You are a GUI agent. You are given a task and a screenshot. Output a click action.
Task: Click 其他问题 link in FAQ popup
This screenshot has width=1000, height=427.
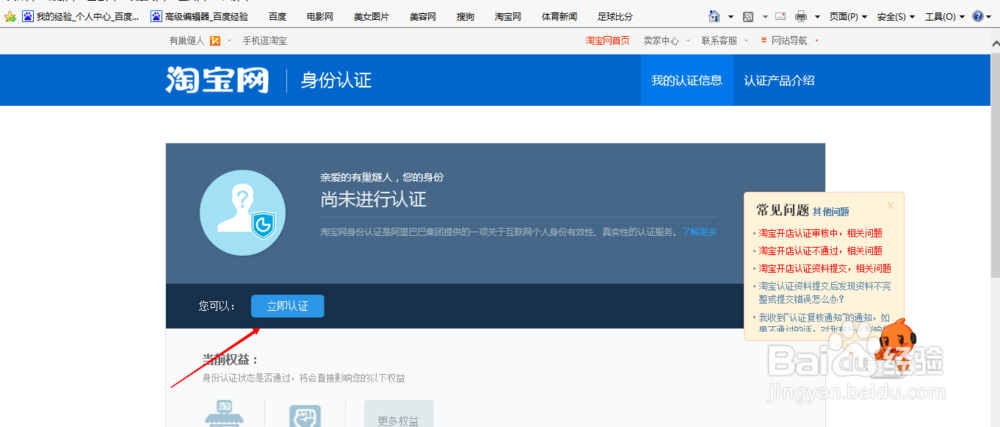coord(830,212)
